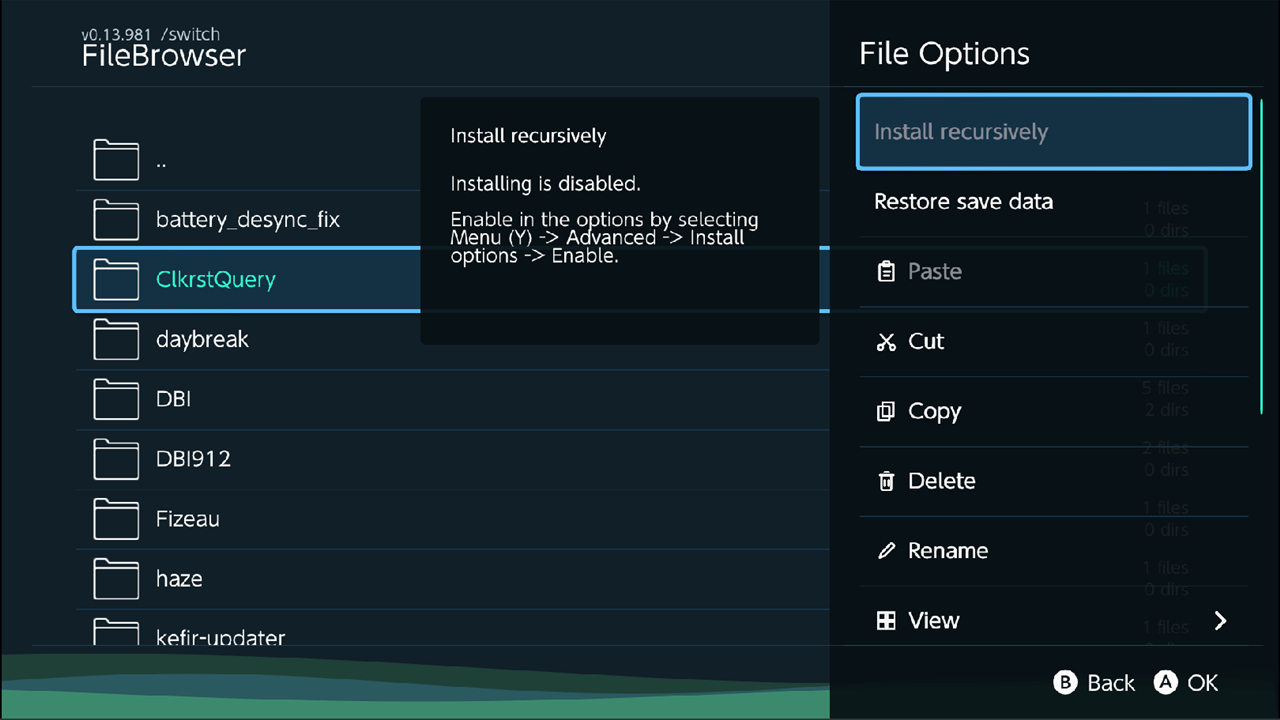This screenshot has width=1280, height=720.
Task: Click the battery_desync_fix folder icon
Action: pyautogui.click(x=116, y=220)
